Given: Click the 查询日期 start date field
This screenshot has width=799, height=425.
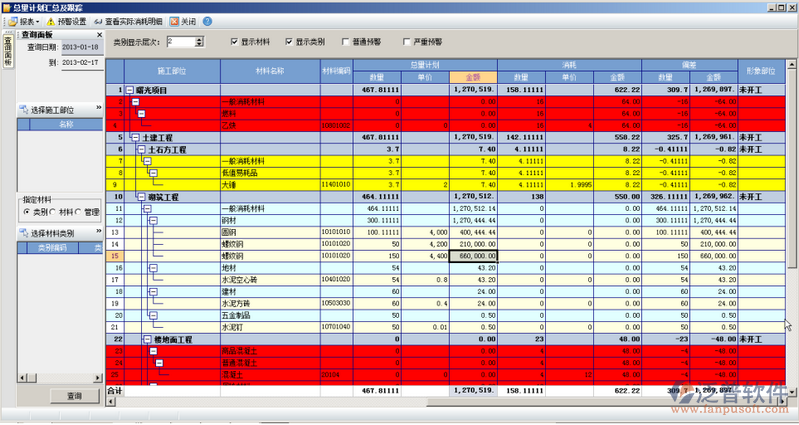Looking at the screenshot, I should 80,47.
